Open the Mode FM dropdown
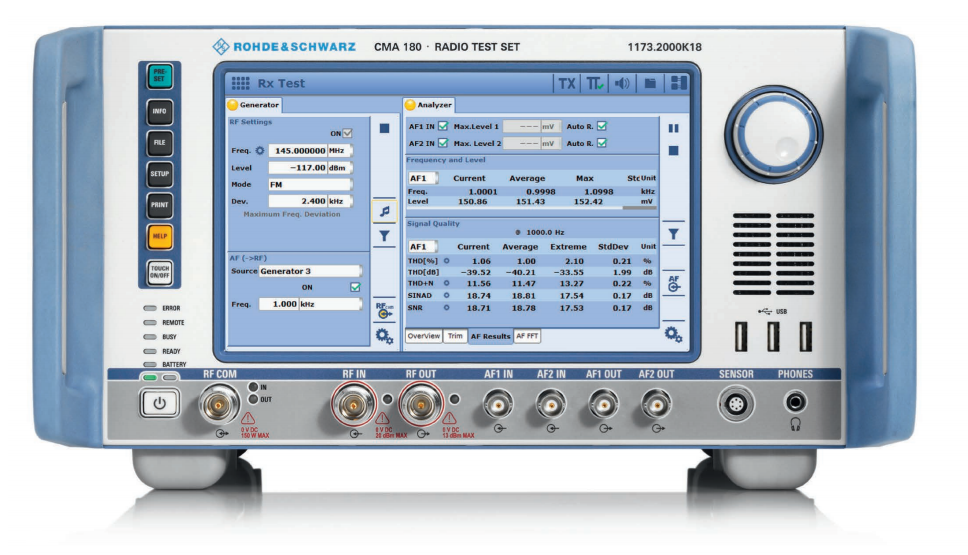The height and width of the screenshot is (555, 968). point(308,185)
